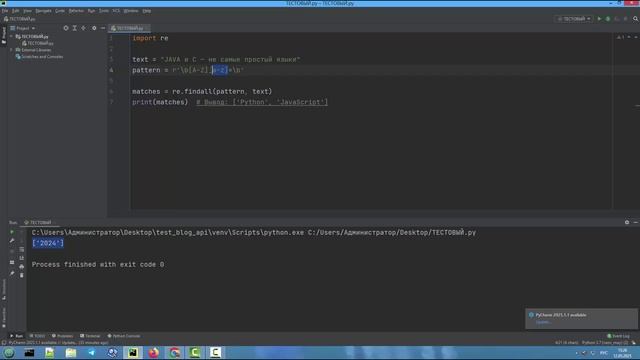The image size is (640, 360).
Task: Click Windows Start button on taskbar
Action: pos(9,353)
